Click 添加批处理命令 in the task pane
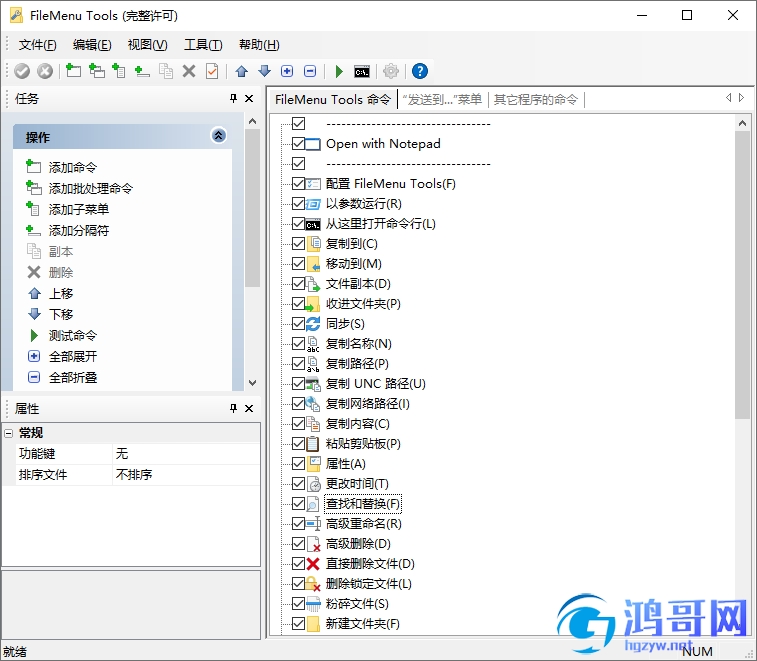Screen dimensions: 757x661 pyautogui.click(x=90, y=188)
